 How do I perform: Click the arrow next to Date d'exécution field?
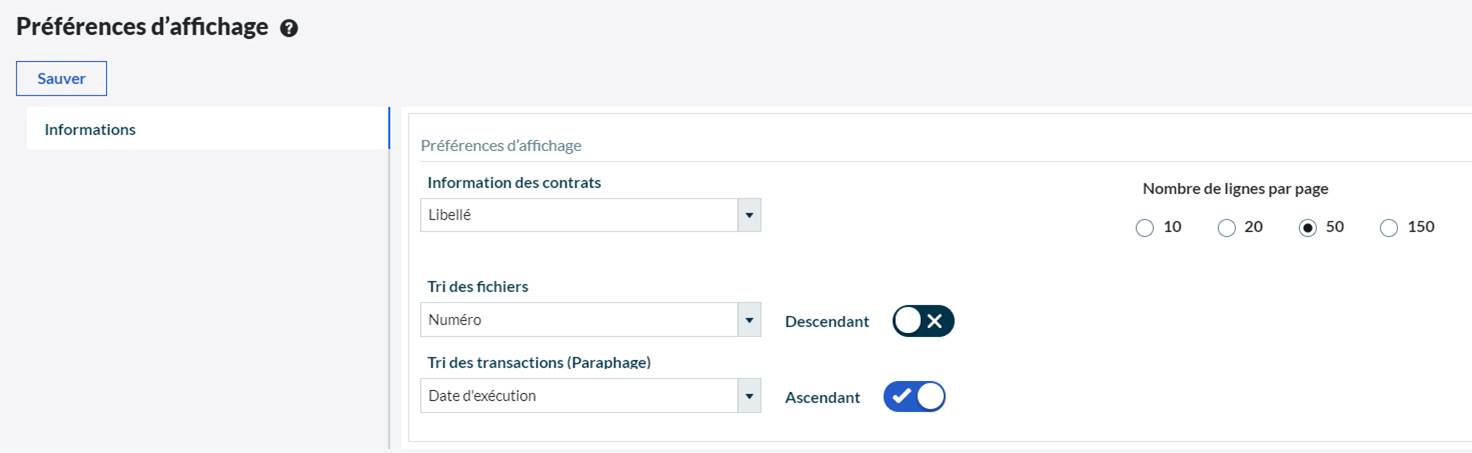749,396
